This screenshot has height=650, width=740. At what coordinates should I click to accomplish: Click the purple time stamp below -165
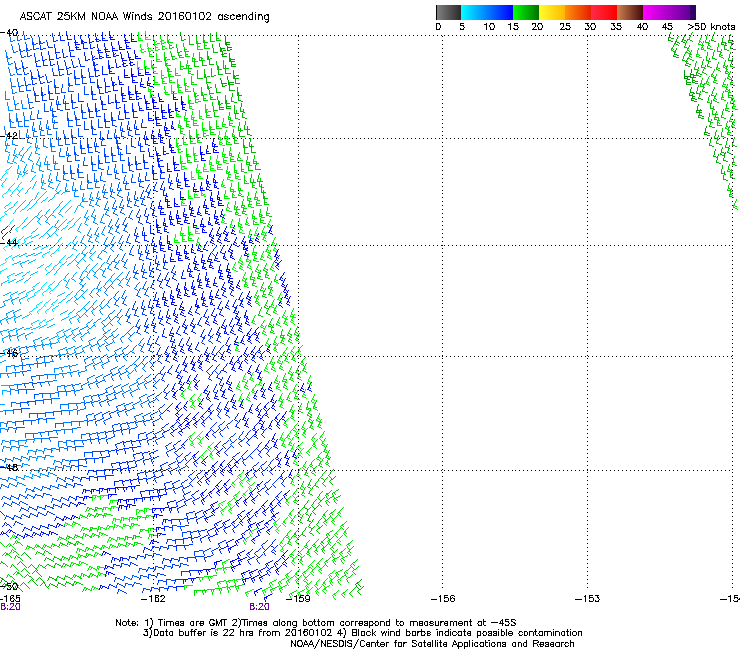pyautogui.click(x=10, y=607)
